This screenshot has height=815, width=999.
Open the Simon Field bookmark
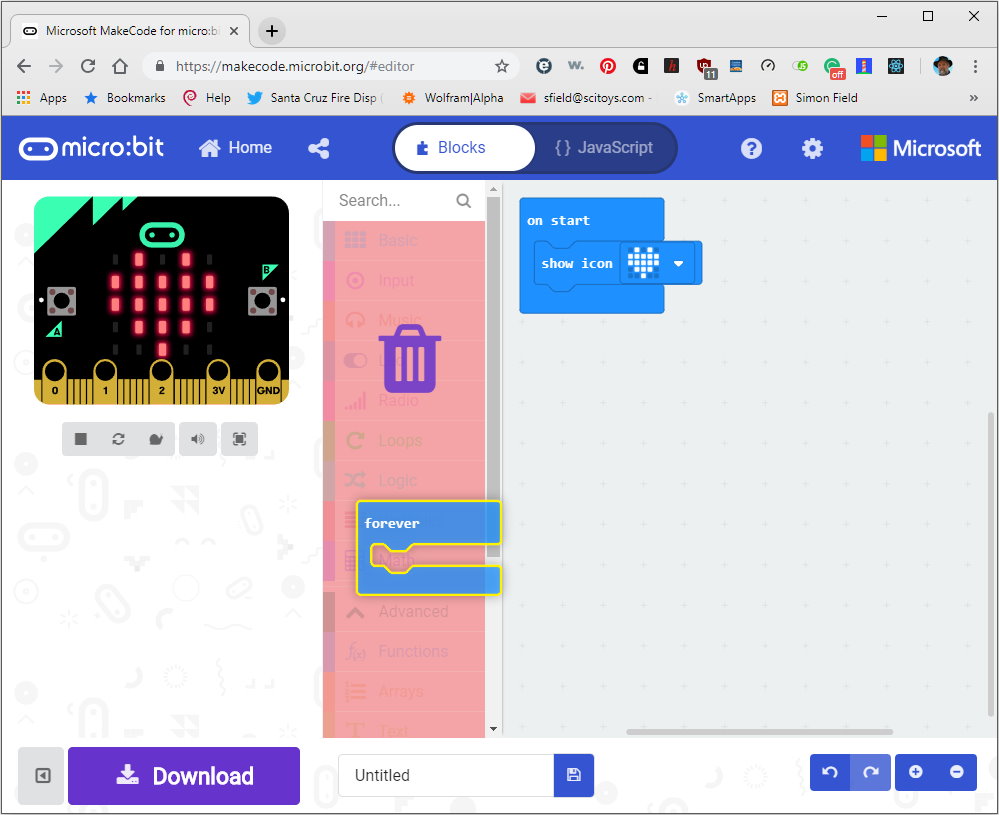pyautogui.click(x=815, y=97)
